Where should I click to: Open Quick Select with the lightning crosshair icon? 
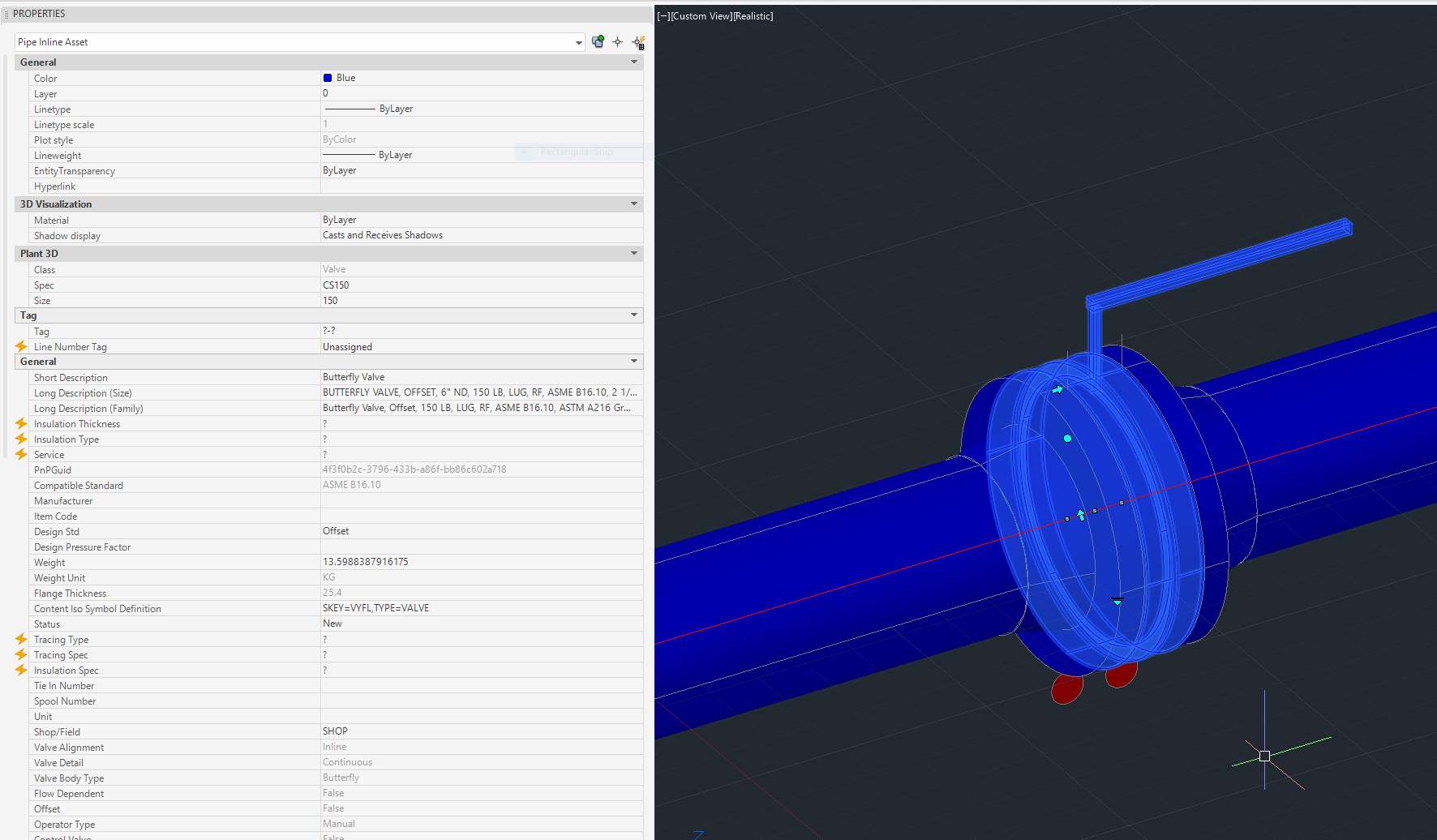pyautogui.click(x=638, y=42)
